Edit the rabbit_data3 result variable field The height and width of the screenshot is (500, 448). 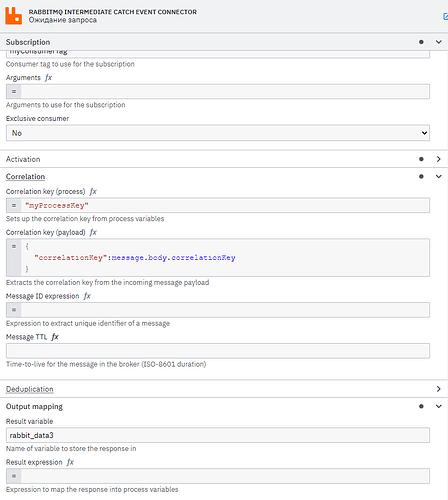click(x=218, y=435)
